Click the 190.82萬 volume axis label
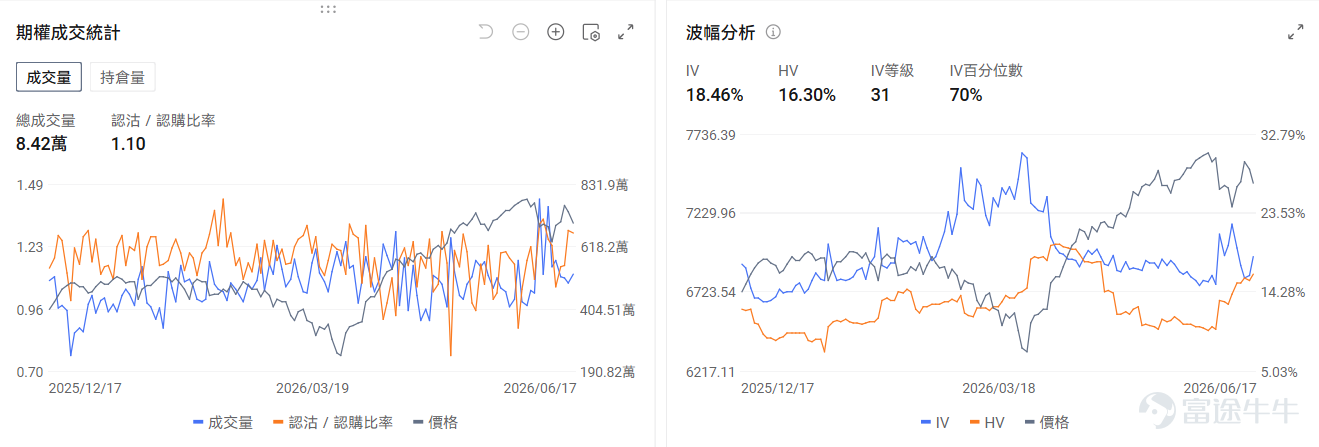The height and width of the screenshot is (447, 1319). tap(608, 372)
